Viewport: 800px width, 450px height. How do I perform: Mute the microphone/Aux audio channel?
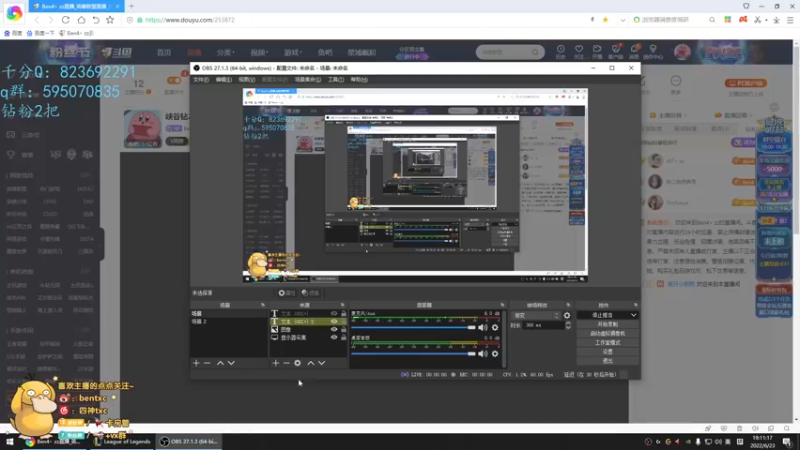point(483,328)
